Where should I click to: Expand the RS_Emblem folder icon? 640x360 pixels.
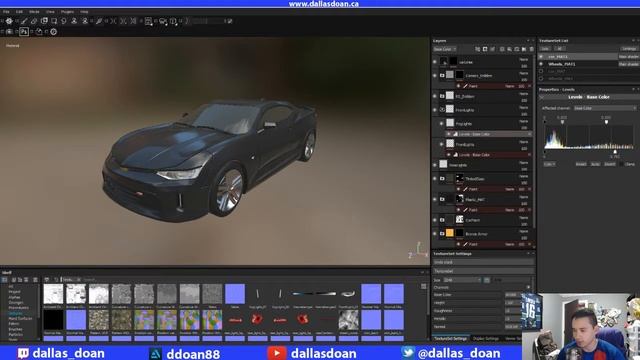click(442, 96)
